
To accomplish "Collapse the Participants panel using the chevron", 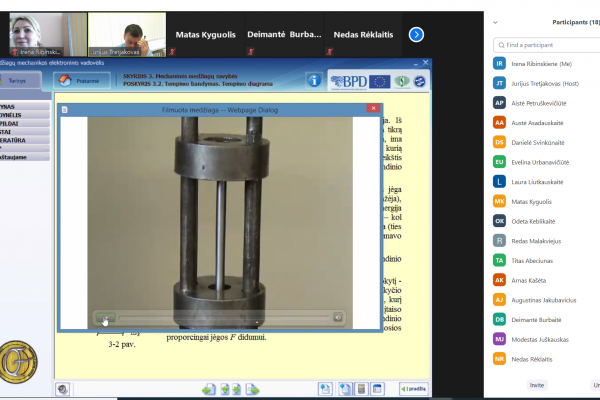I will click(x=495, y=23).
